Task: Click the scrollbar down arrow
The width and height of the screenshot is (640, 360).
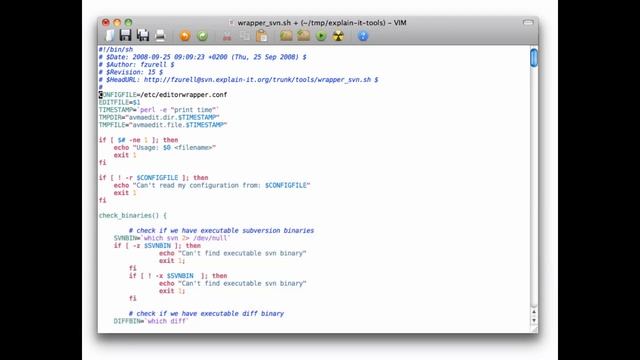Action: click(x=533, y=320)
